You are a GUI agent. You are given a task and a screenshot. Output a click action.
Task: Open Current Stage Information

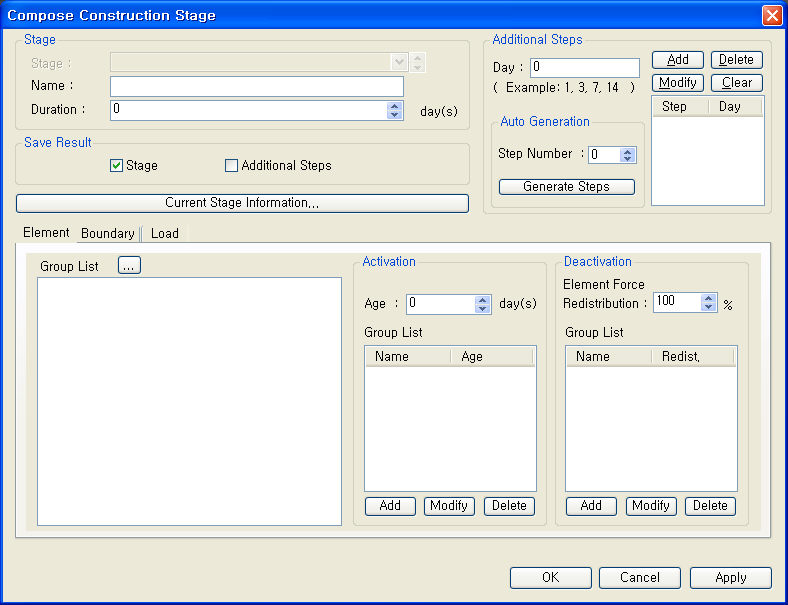point(242,203)
